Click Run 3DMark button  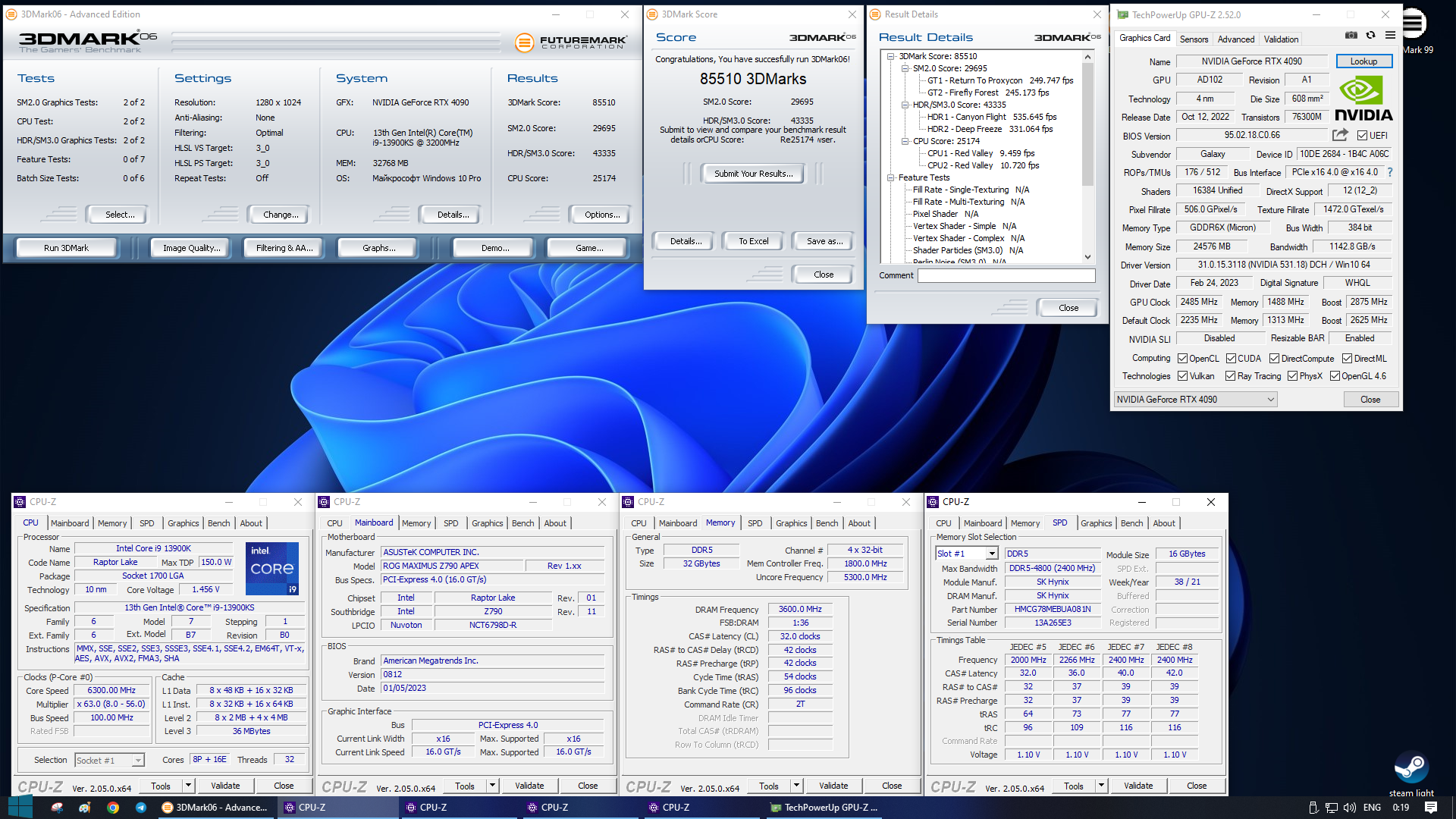coord(67,248)
